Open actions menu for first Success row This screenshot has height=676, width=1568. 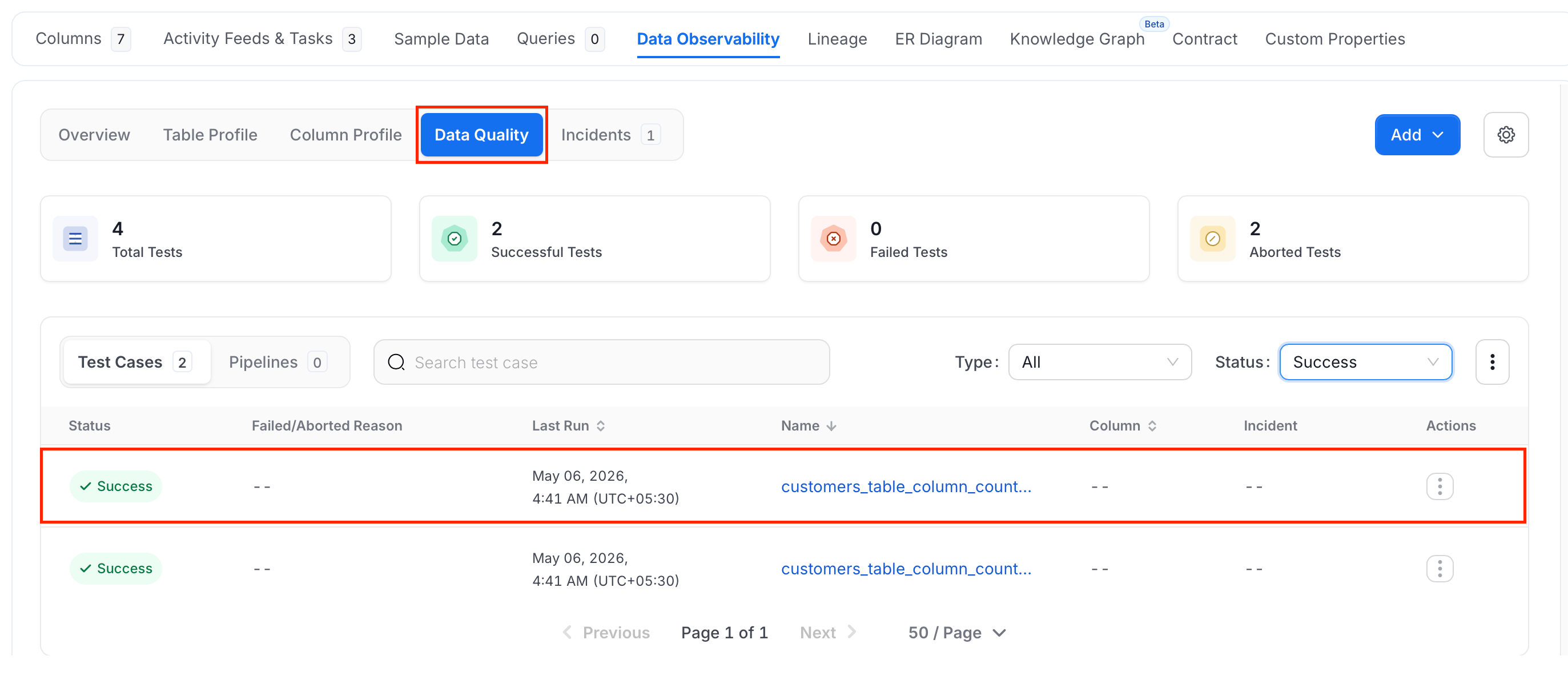tap(1440, 486)
